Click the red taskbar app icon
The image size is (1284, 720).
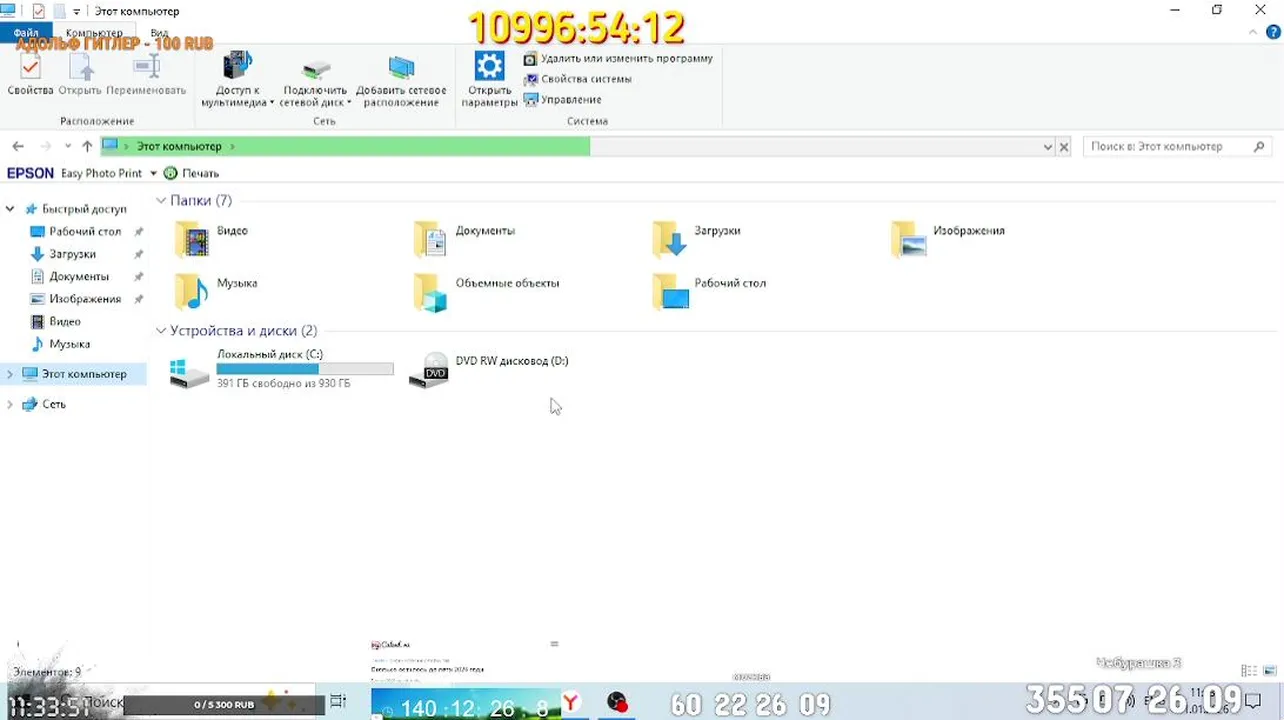[x=618, y=702]
